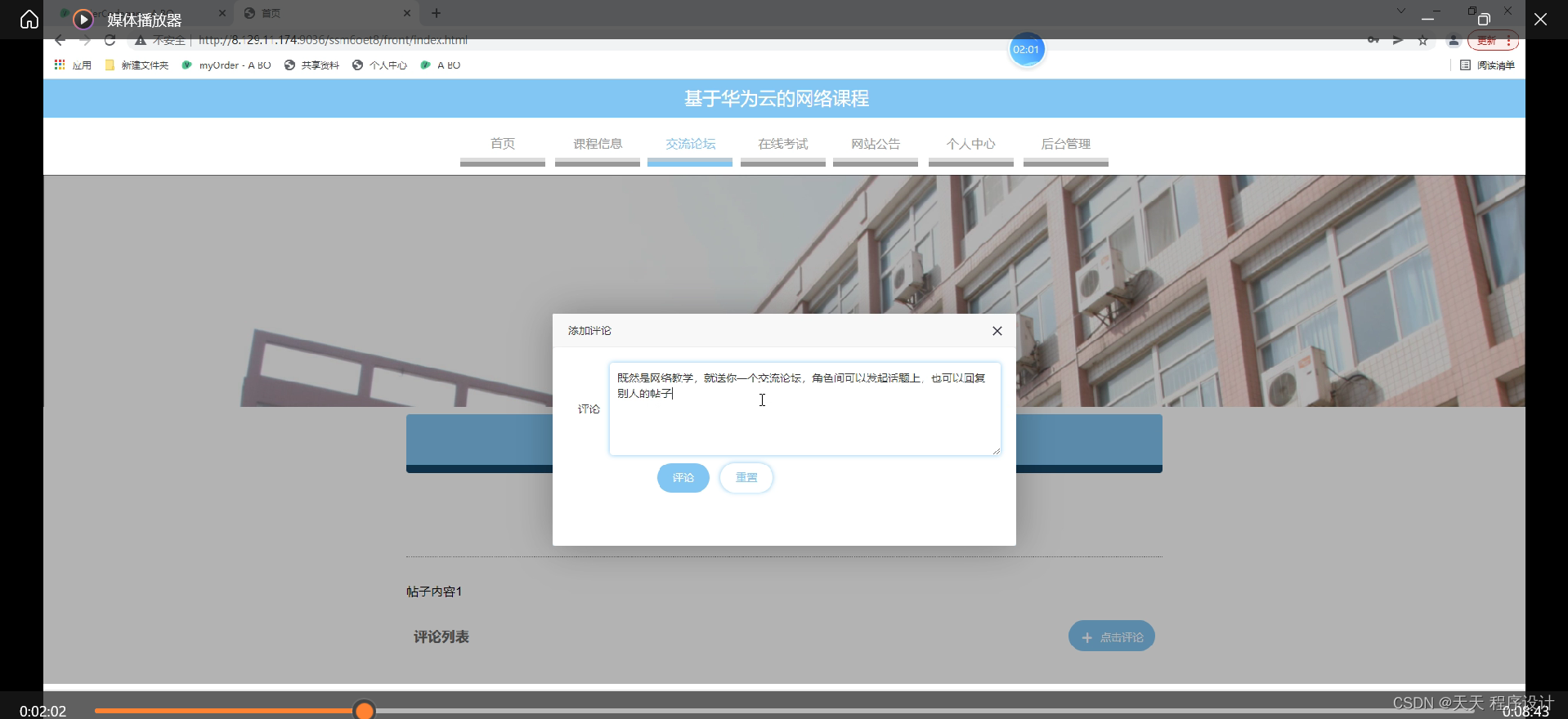Open the 个人中心 bookmark in bookmarks bar
This screenshot has width=1568, height=719.
[x=379, y=65]
